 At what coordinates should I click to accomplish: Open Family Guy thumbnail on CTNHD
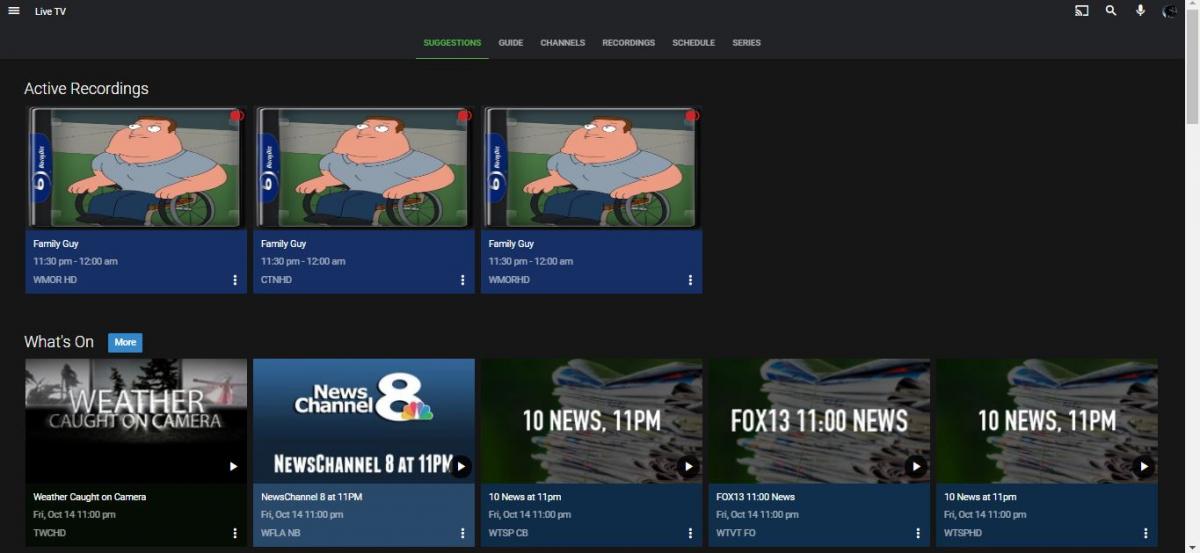(x=364, y=167)
